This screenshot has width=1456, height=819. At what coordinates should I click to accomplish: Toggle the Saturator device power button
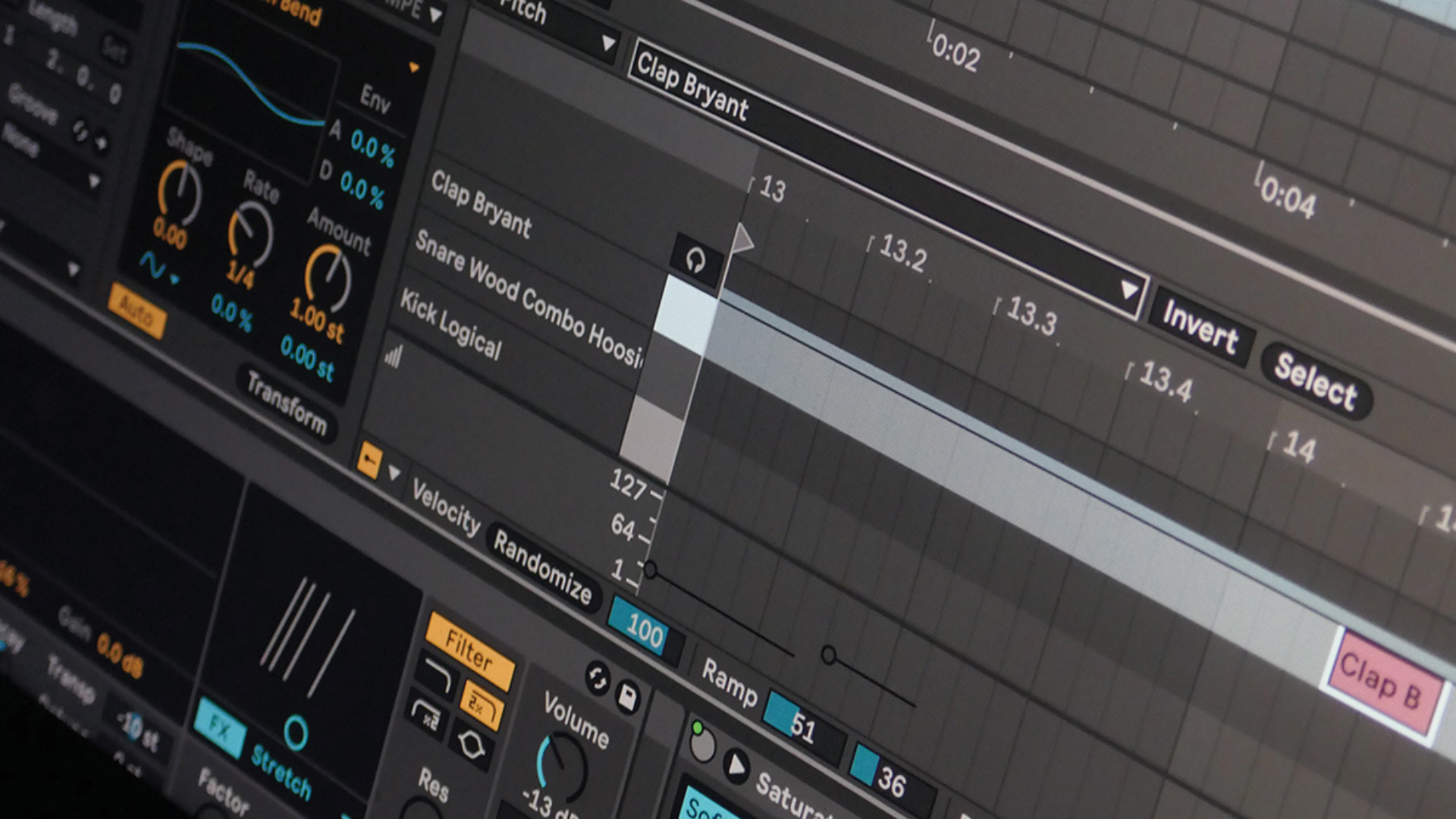coord(701,744)
